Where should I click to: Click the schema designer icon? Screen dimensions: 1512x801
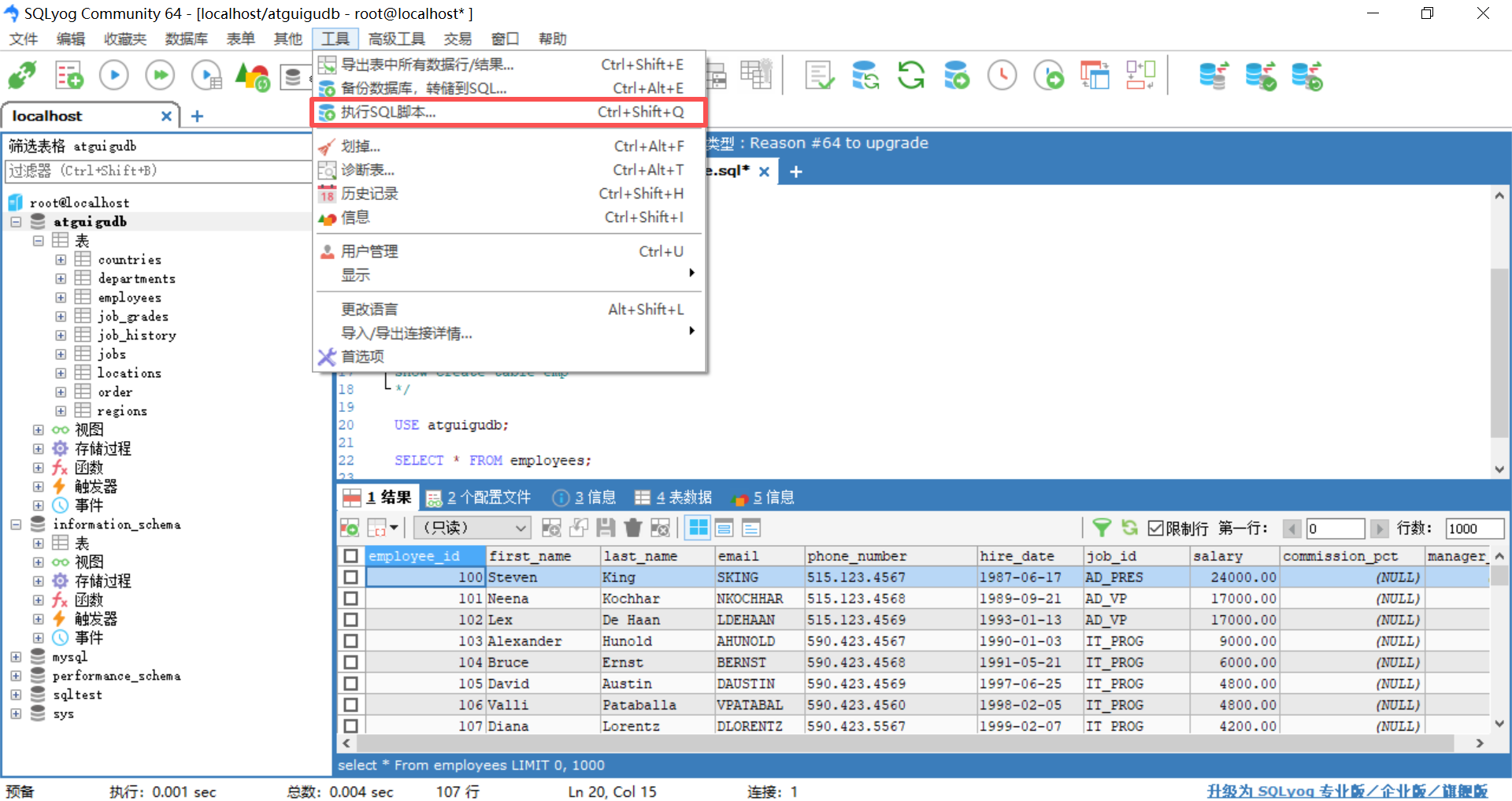(1140, 76)
